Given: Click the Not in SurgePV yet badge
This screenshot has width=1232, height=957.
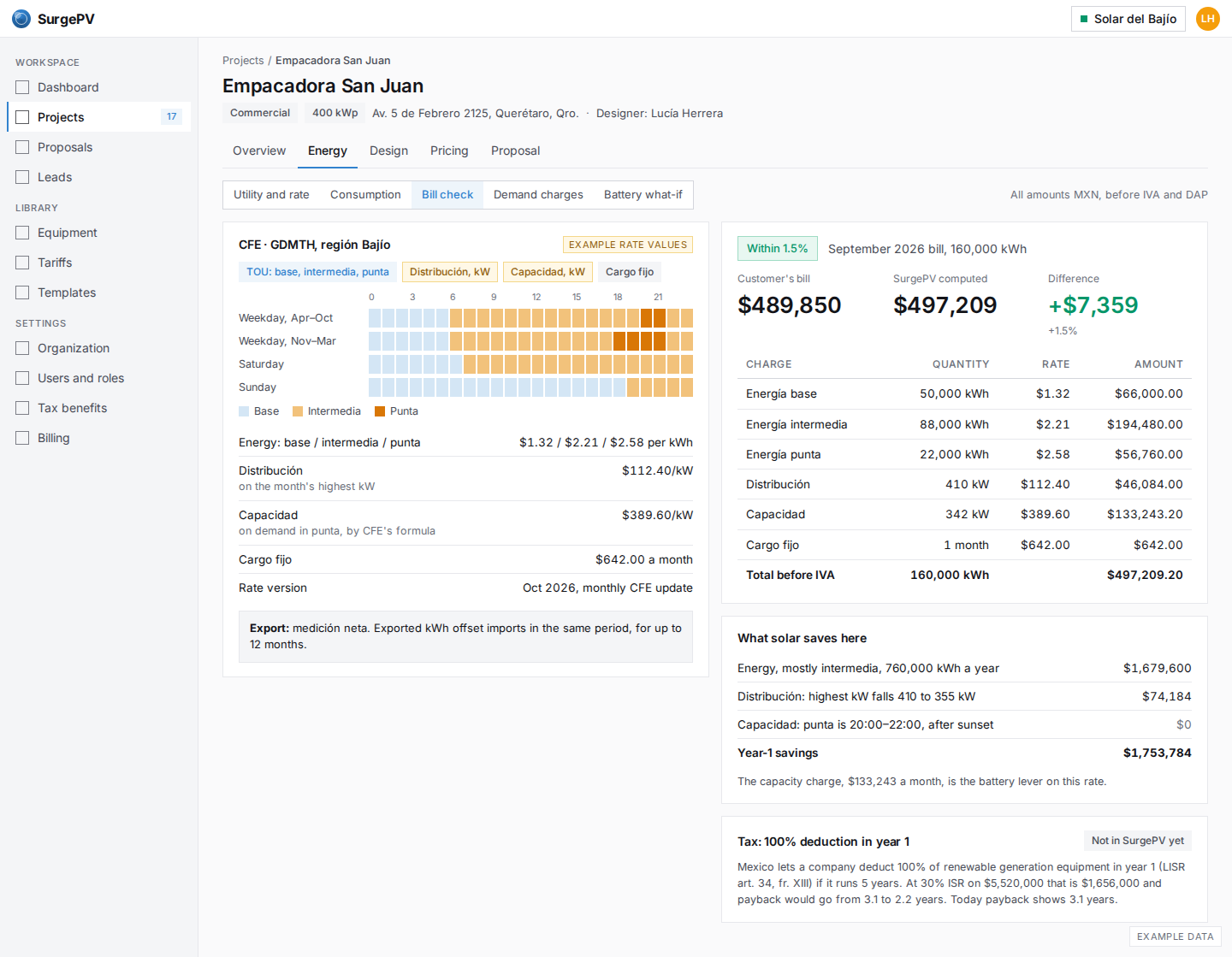Looking at the screenshot, I should (1138, 841).
